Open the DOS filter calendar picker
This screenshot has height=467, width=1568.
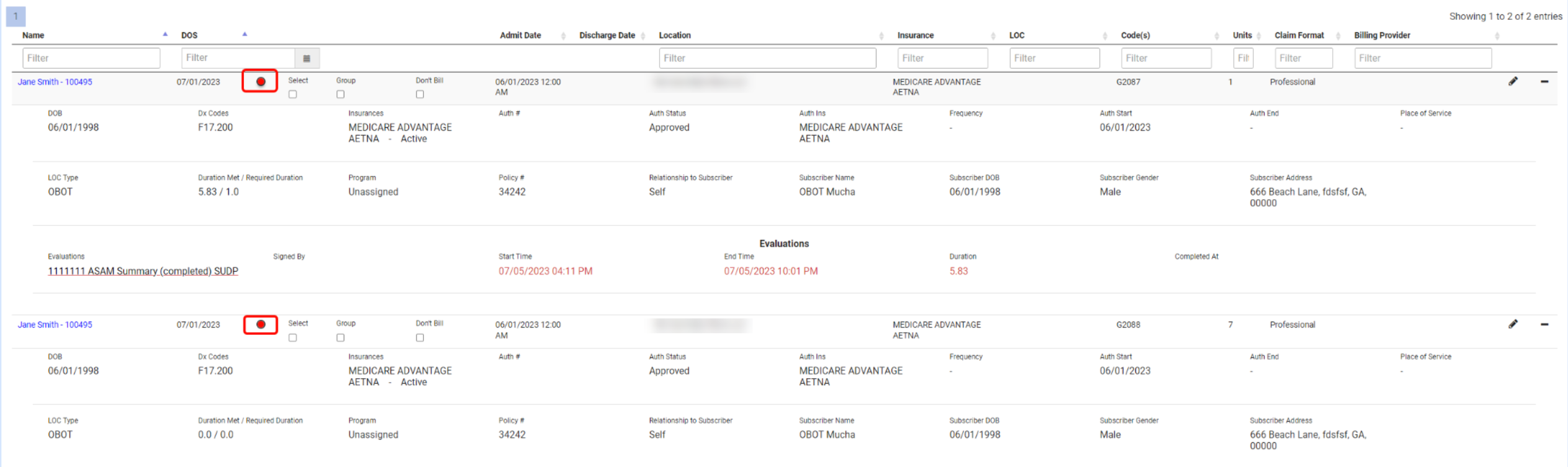(x=307, y=58)
